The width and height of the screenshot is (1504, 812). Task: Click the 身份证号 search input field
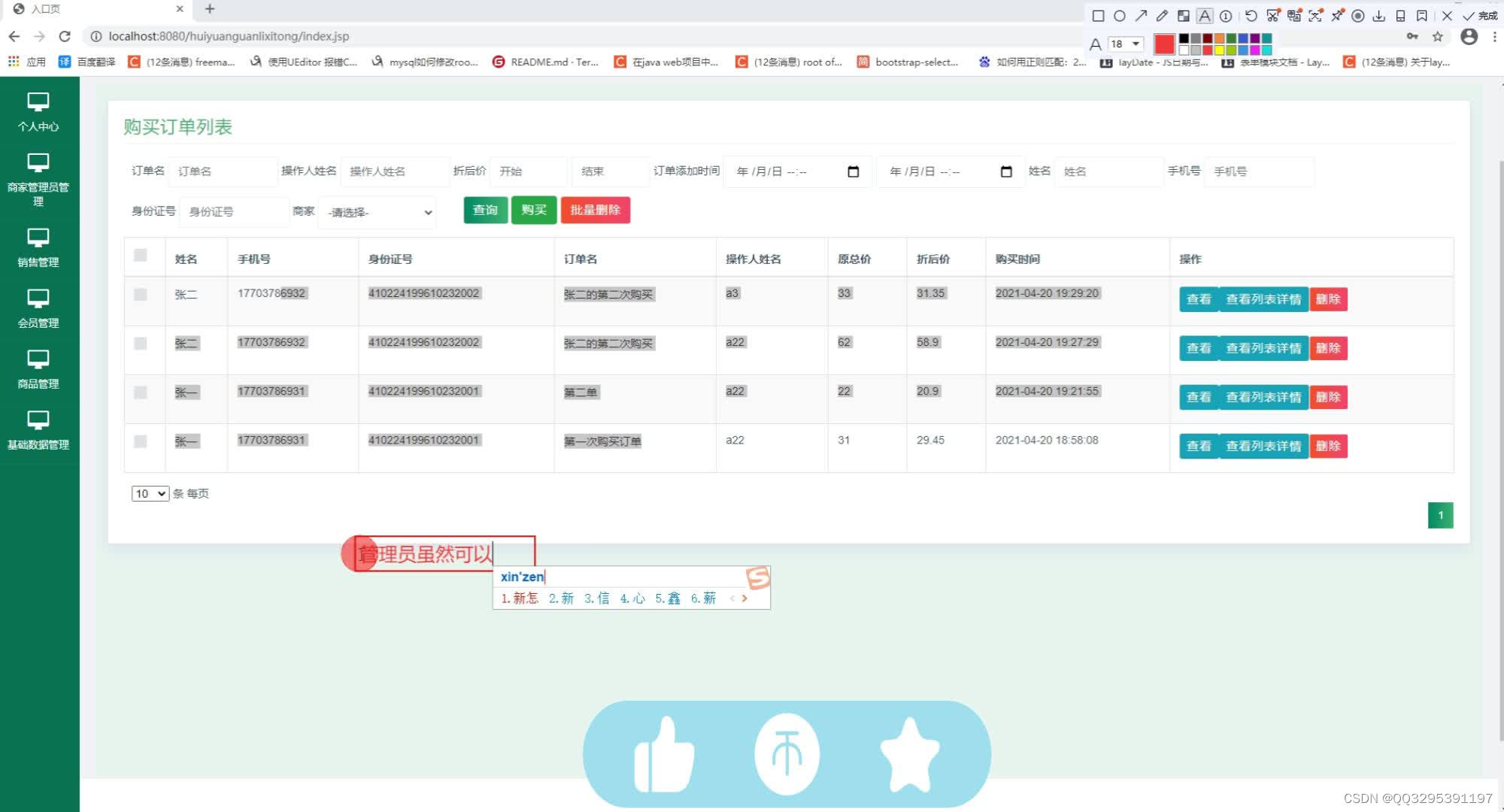tap(234, 212)
